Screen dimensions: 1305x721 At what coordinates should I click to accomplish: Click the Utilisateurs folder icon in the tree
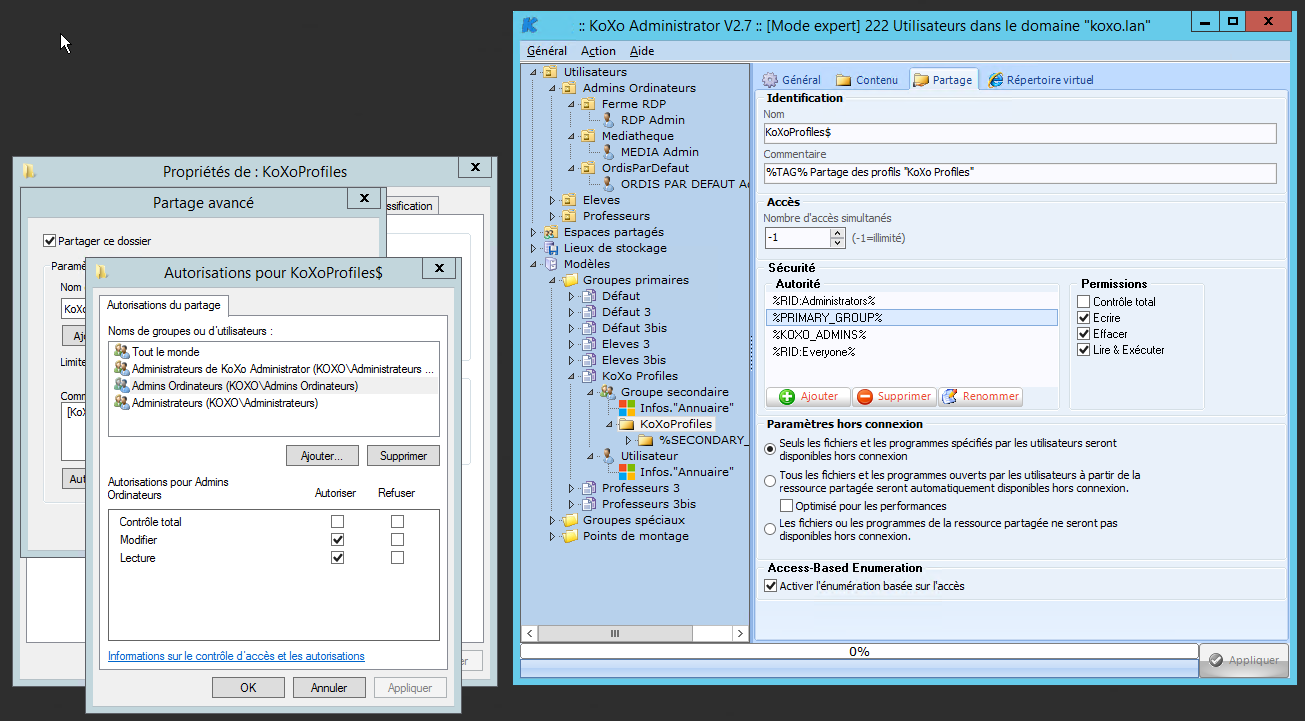click(550, 72)
